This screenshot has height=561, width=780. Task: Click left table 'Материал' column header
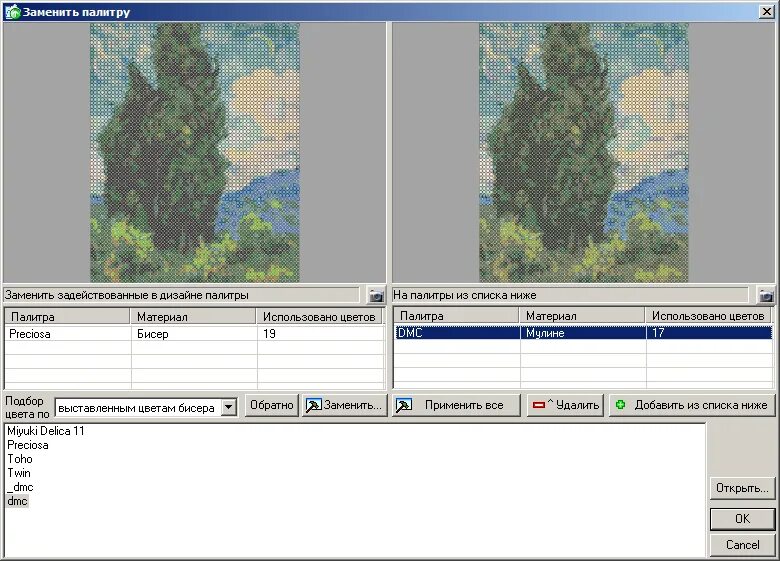coord(193,316)
